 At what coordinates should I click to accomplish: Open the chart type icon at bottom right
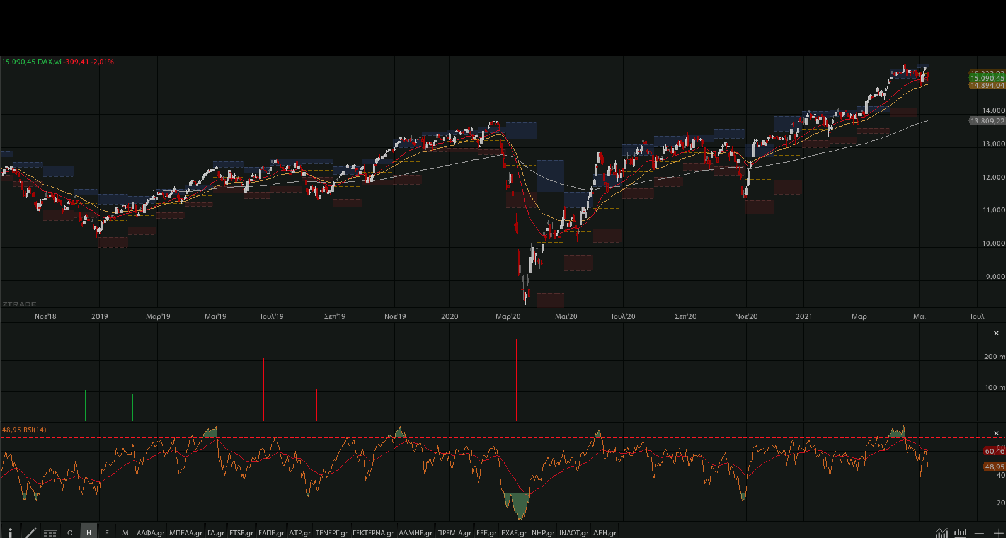coord(942,533)
